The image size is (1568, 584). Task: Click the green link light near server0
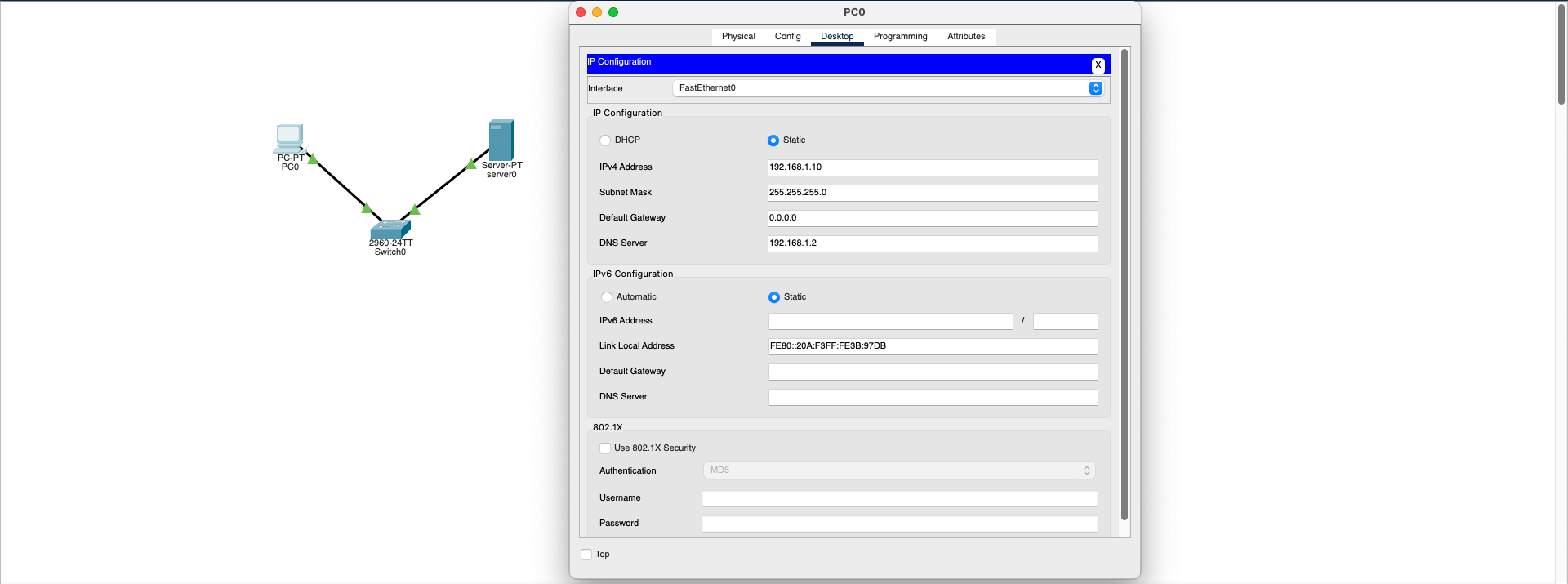(x=471, y=164)
